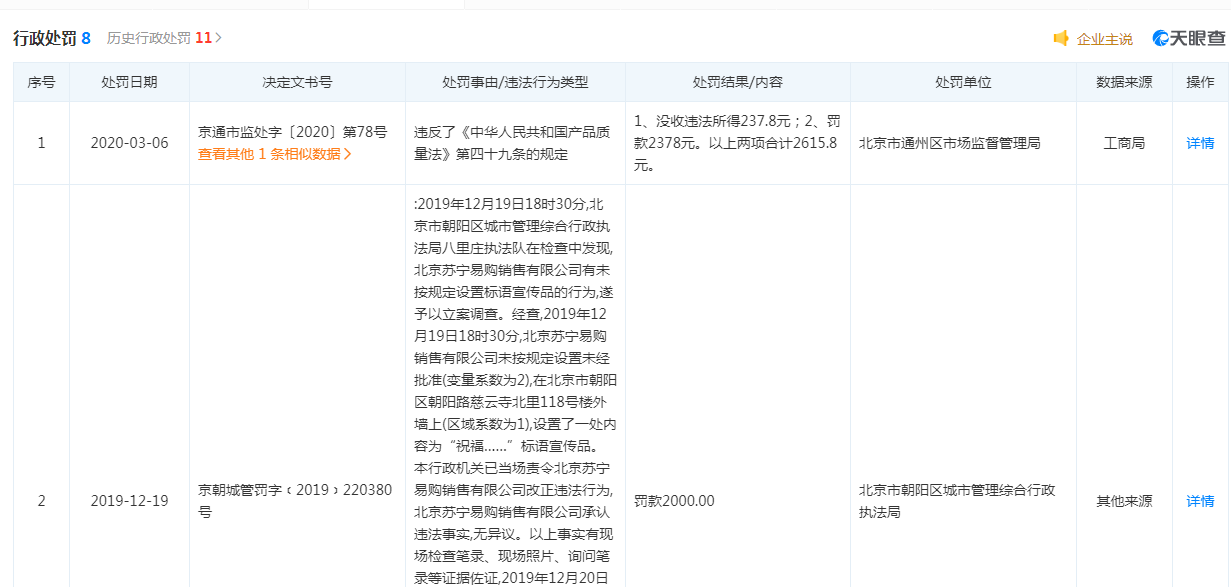Open the 历史行政处罚 11 link
Screen dimensions: 1231x587
coord(164,38)
